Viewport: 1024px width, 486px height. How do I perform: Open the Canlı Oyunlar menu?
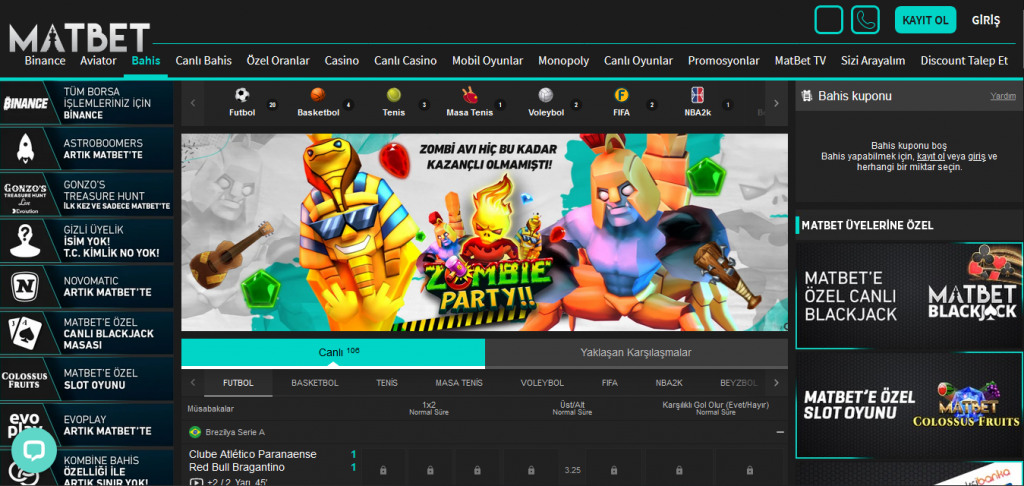pos(638,61)
